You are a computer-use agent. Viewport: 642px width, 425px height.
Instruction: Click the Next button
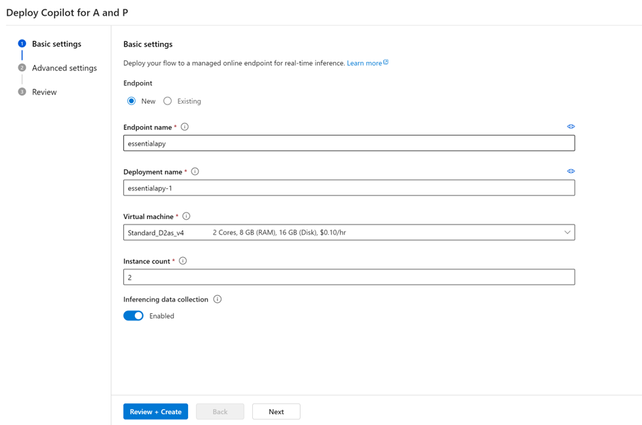(x=276, y=411)
